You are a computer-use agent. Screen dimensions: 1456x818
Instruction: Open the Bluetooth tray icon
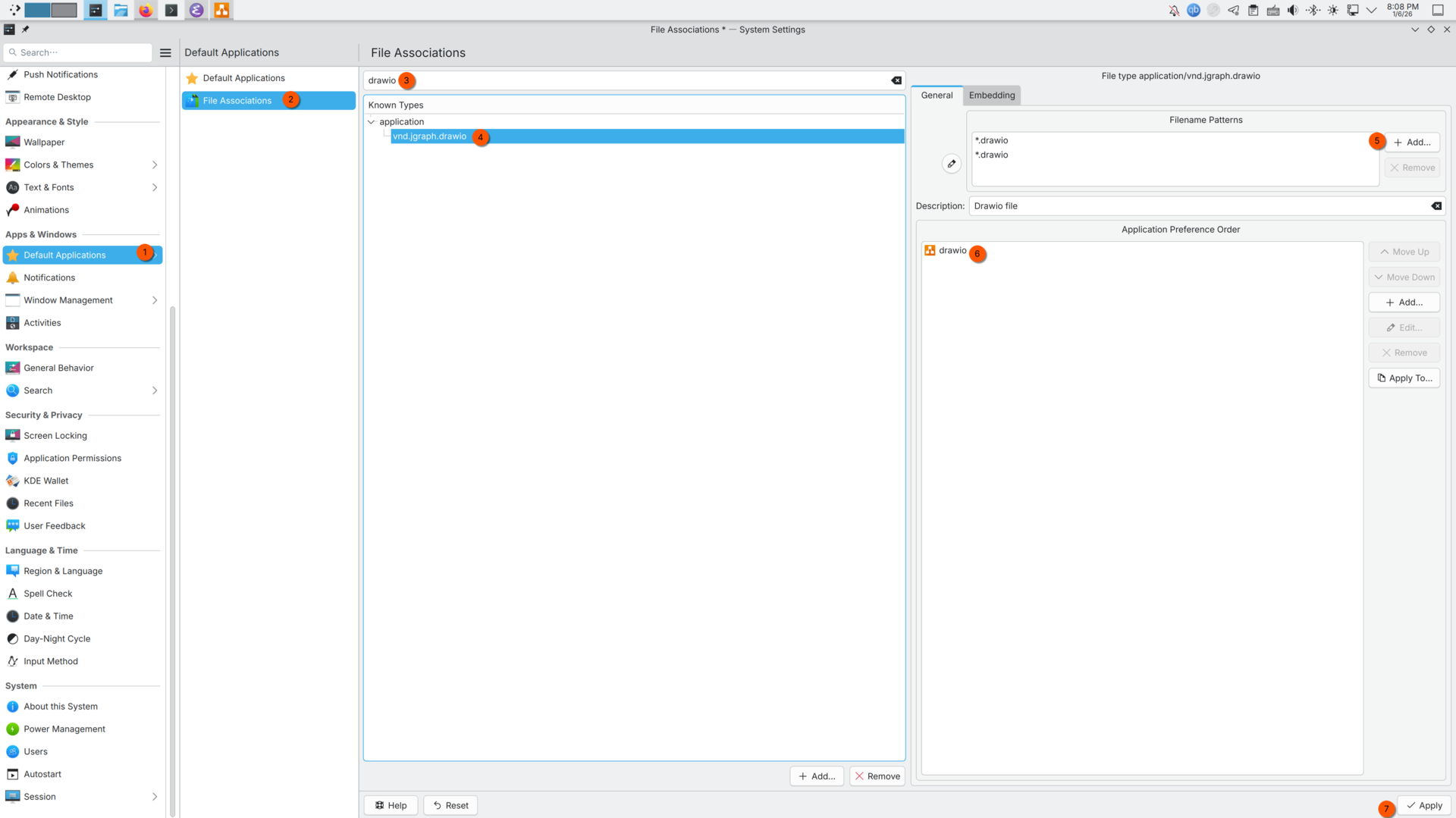click(1313, 10)
